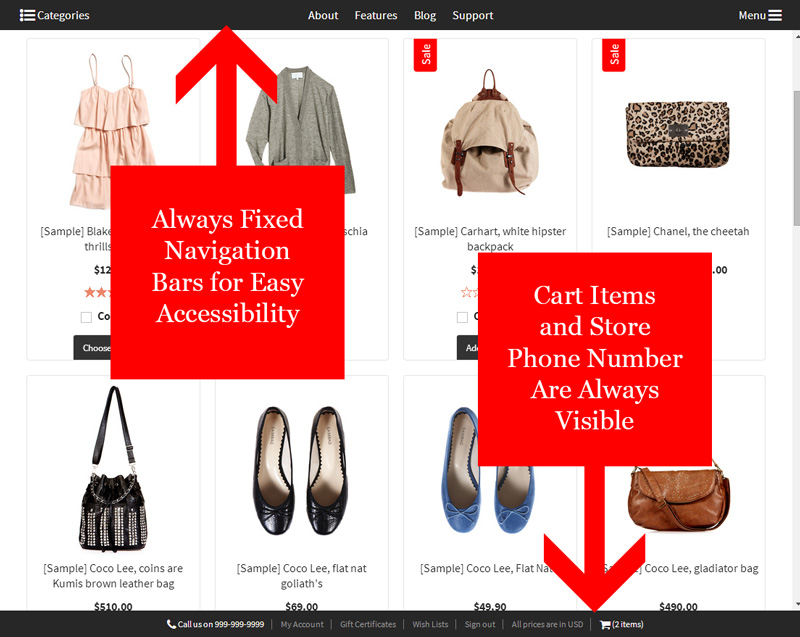Click the phone icon in the footer bar
Screen dimensions: 800x637
click(171, 624)
